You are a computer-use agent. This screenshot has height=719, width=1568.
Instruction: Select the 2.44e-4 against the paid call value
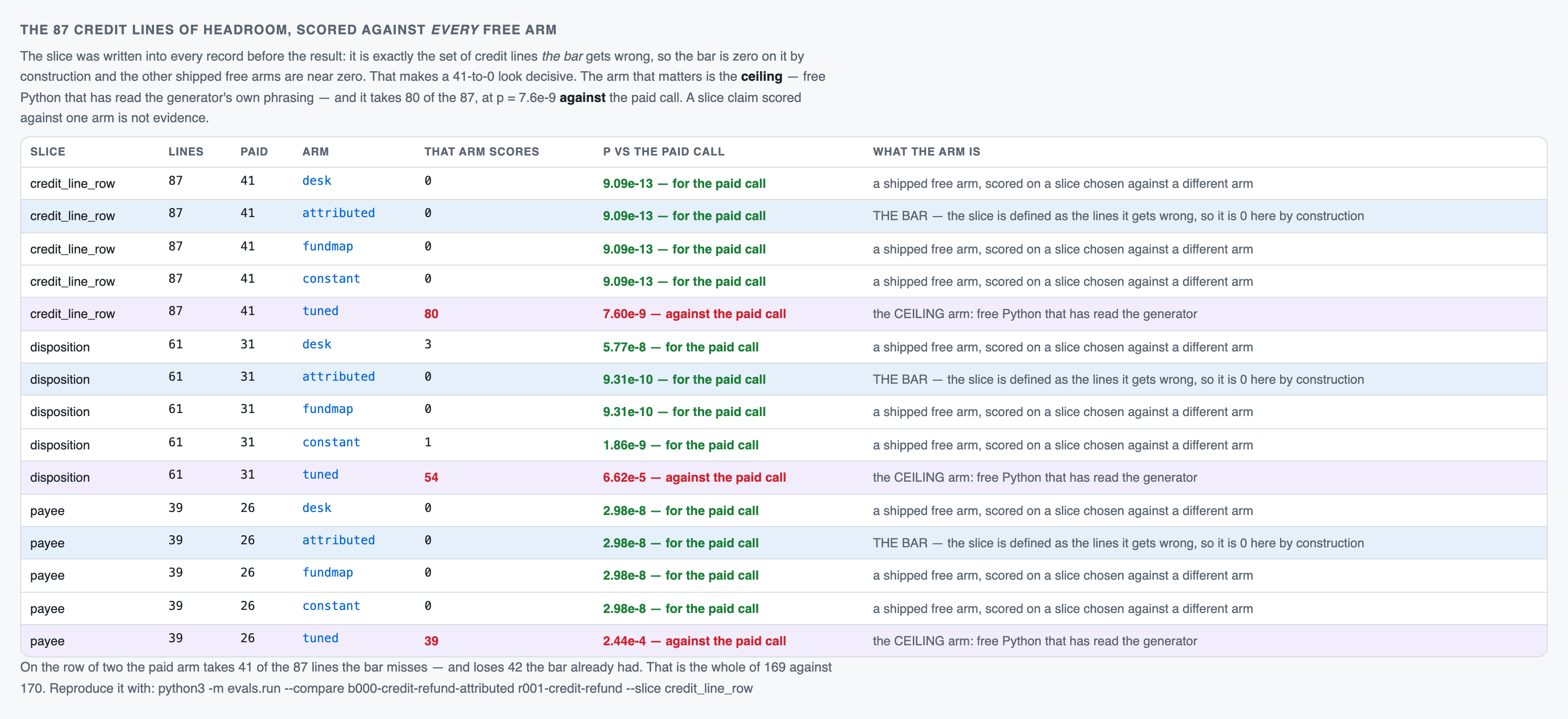pos(694,641)
